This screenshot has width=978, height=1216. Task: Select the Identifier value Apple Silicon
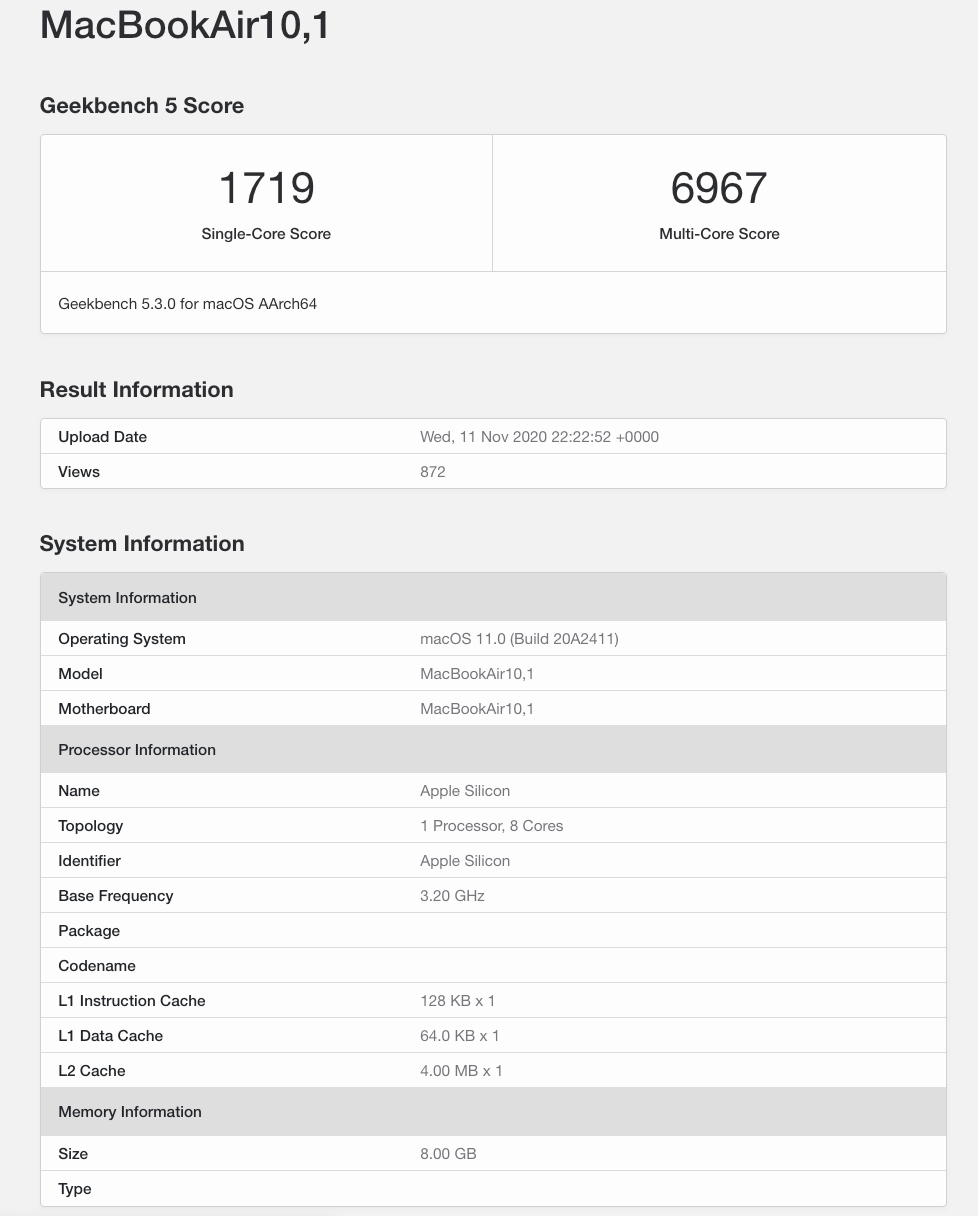coord(465,861)
